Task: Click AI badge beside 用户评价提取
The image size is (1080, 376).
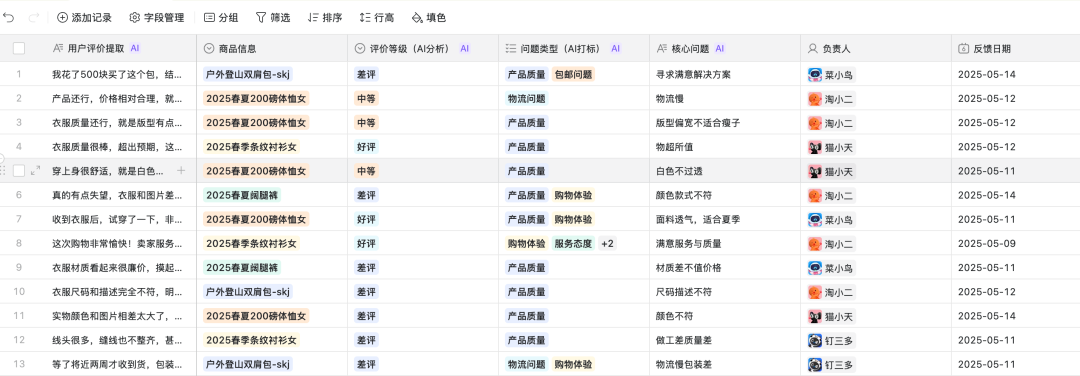Action: [135, 48]
